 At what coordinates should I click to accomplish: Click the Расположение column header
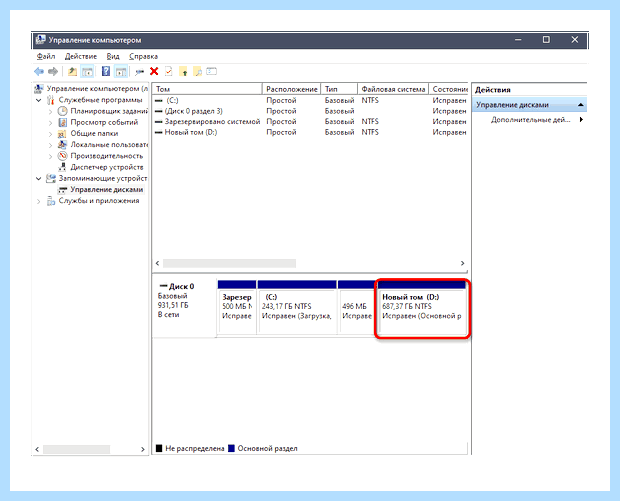pos(291,89)
